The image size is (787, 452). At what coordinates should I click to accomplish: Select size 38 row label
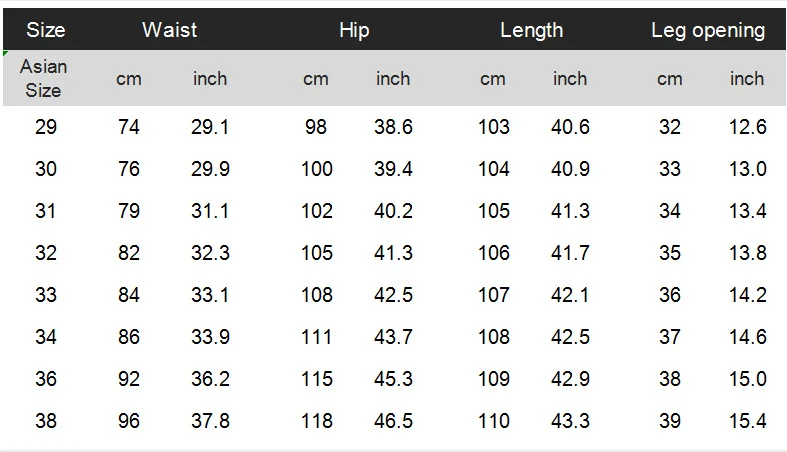(46, 421)
